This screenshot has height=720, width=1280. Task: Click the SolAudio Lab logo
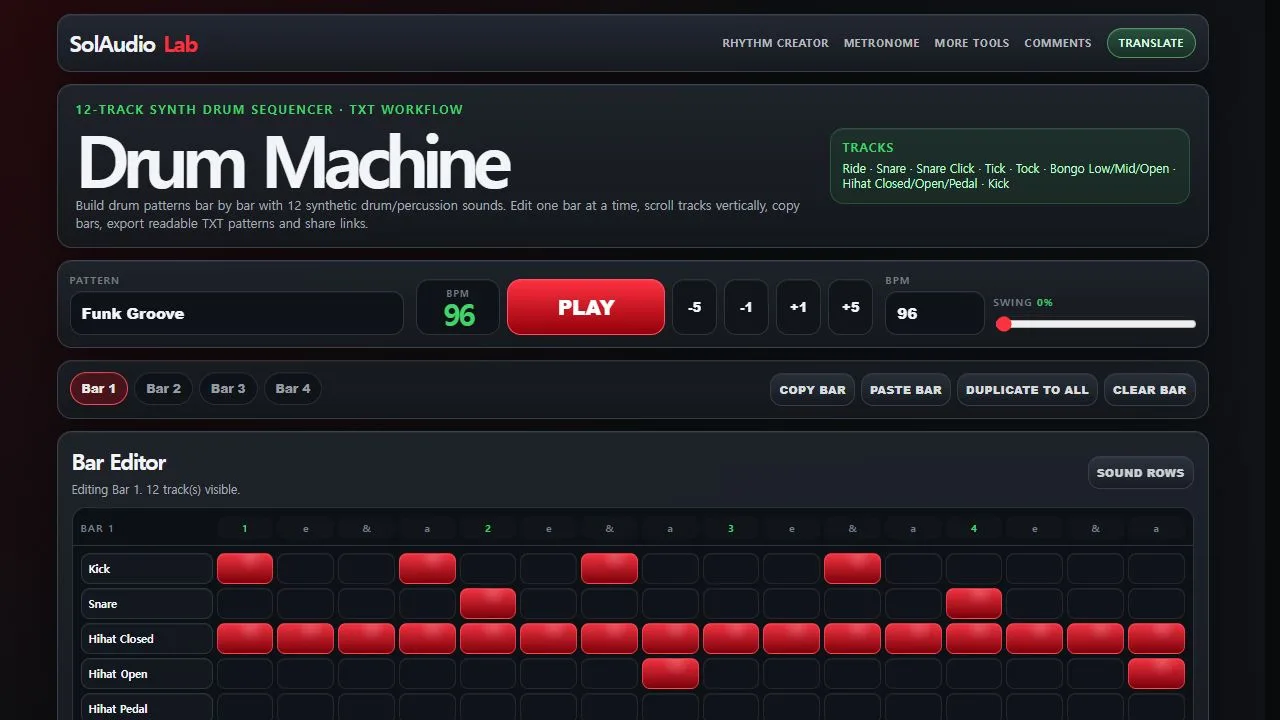point(134,44)
